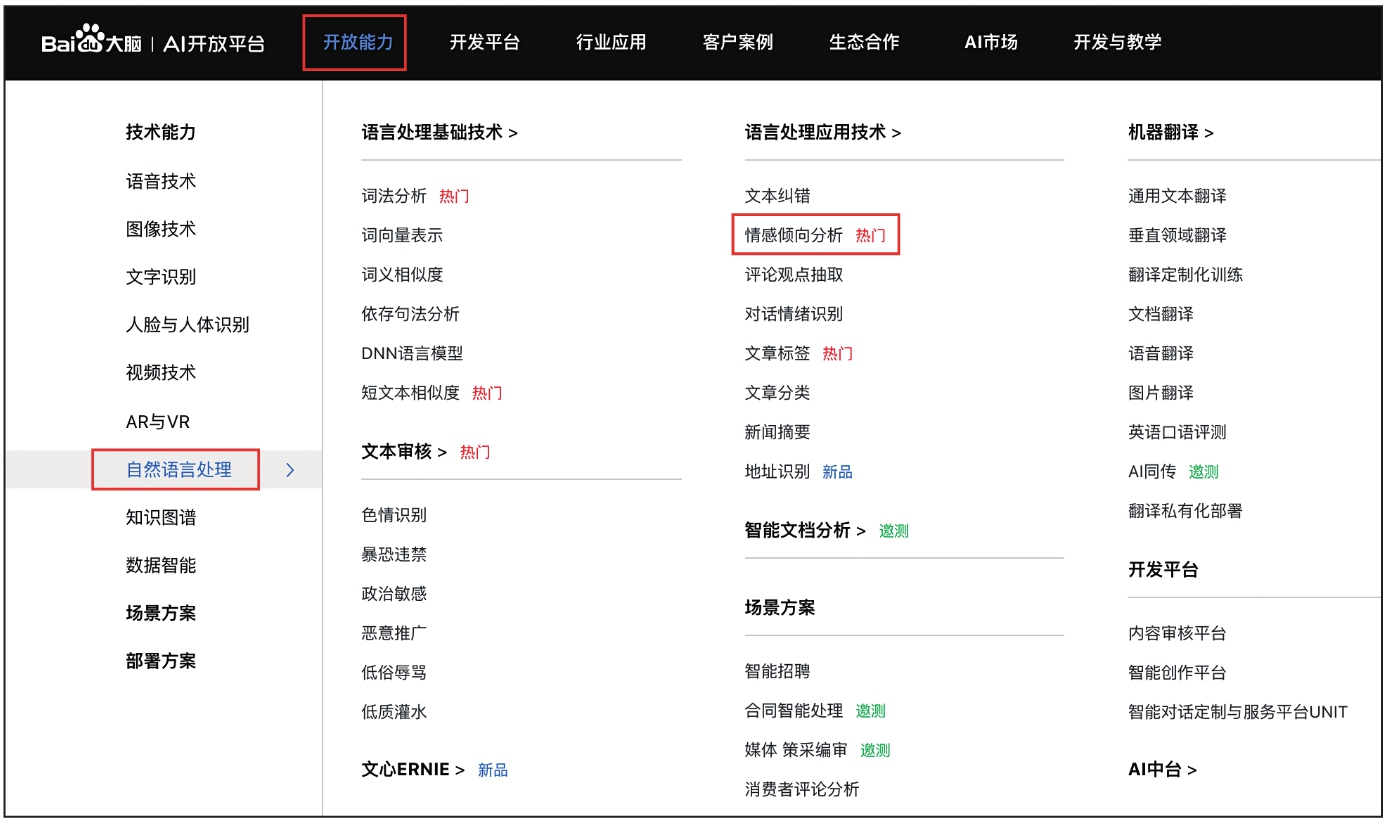Open the 消费者评论分析 link
1385x823 pixels.
(802, 790)
